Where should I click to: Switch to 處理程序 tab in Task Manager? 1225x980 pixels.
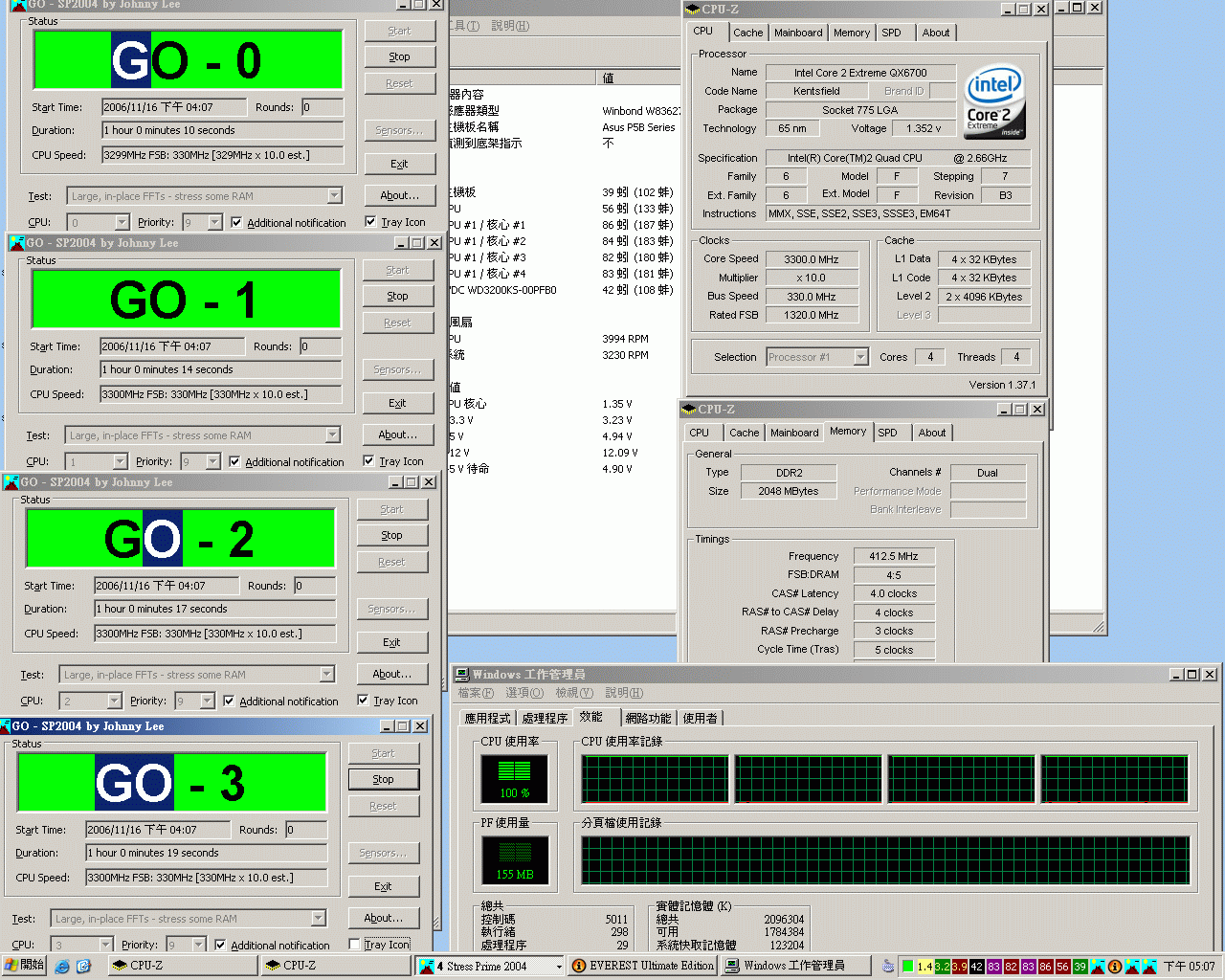point(545,718)
